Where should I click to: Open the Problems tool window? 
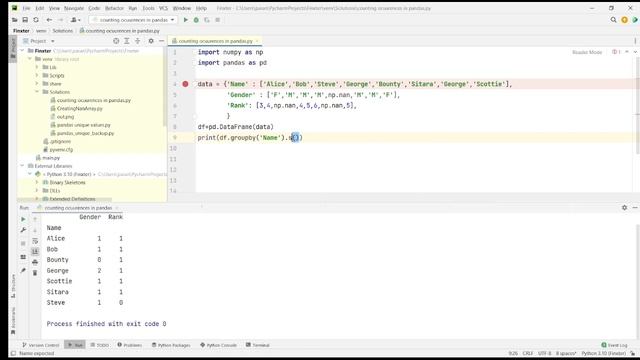[x=130, y=345]
